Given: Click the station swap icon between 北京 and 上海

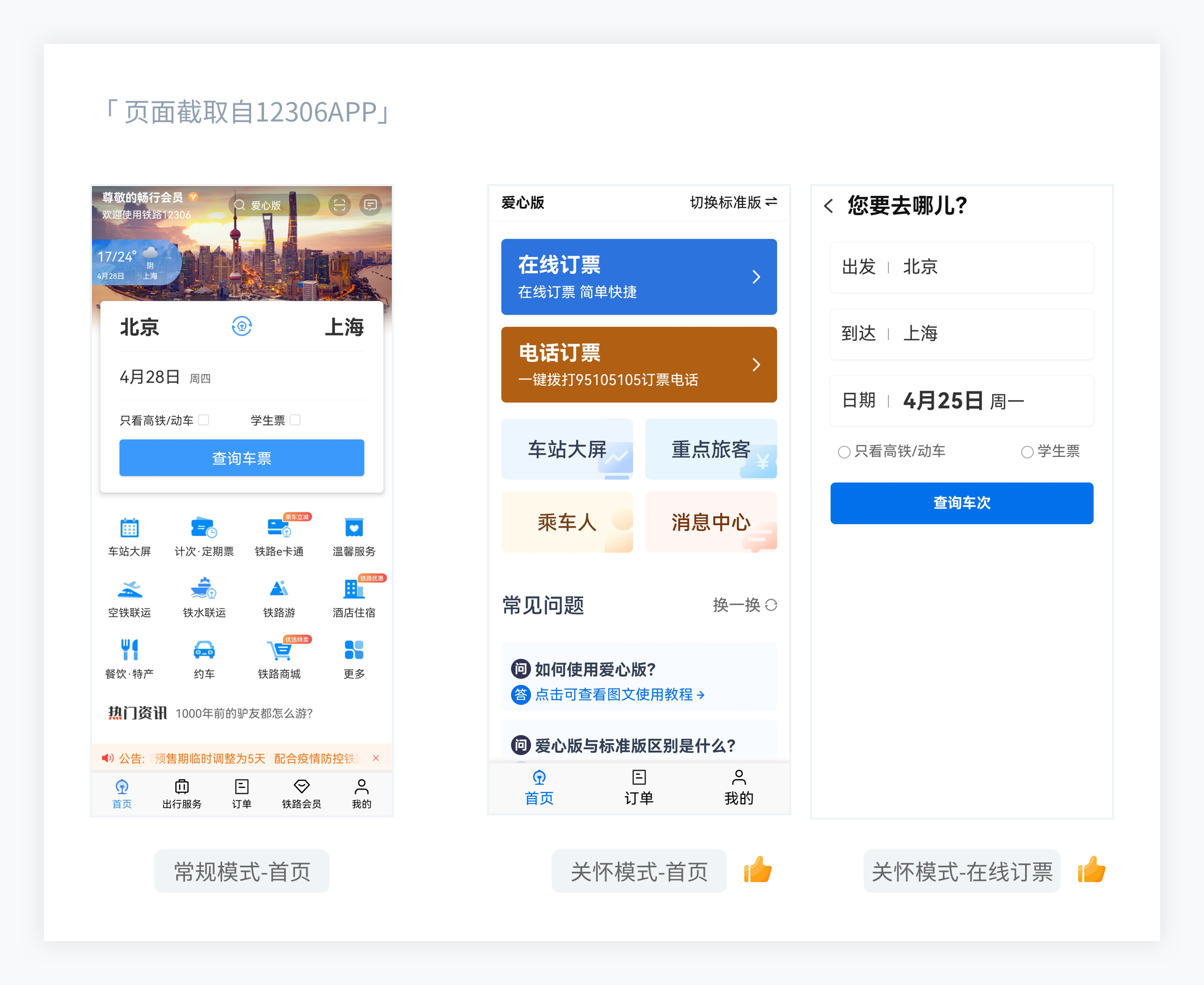Looking at the screenshot, I should 242,326.
